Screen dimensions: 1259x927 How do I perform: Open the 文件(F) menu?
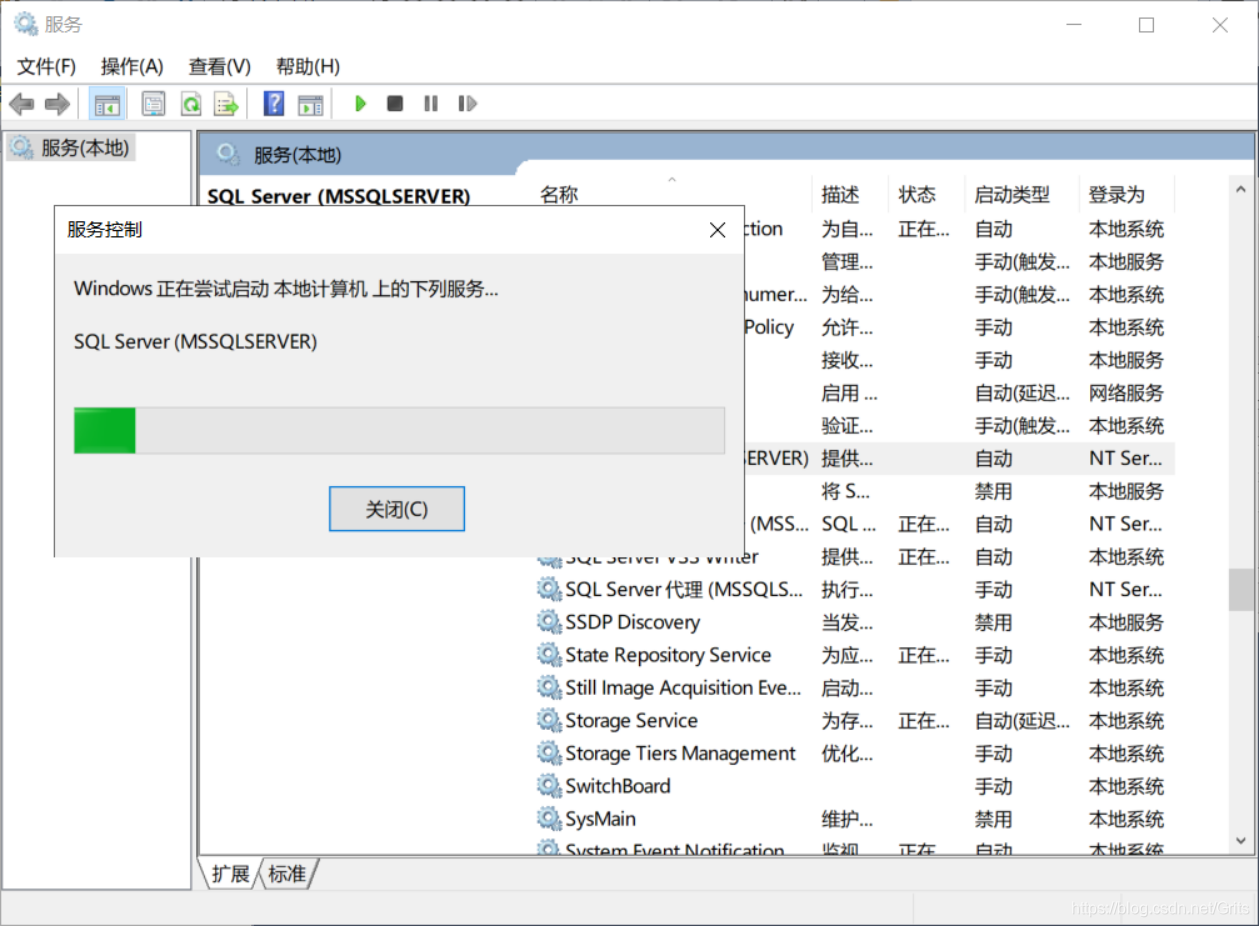click(x=46, y=67)
